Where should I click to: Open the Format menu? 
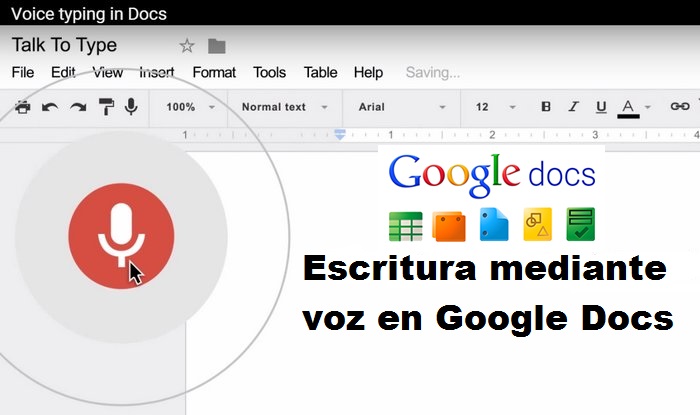(214, 73)
